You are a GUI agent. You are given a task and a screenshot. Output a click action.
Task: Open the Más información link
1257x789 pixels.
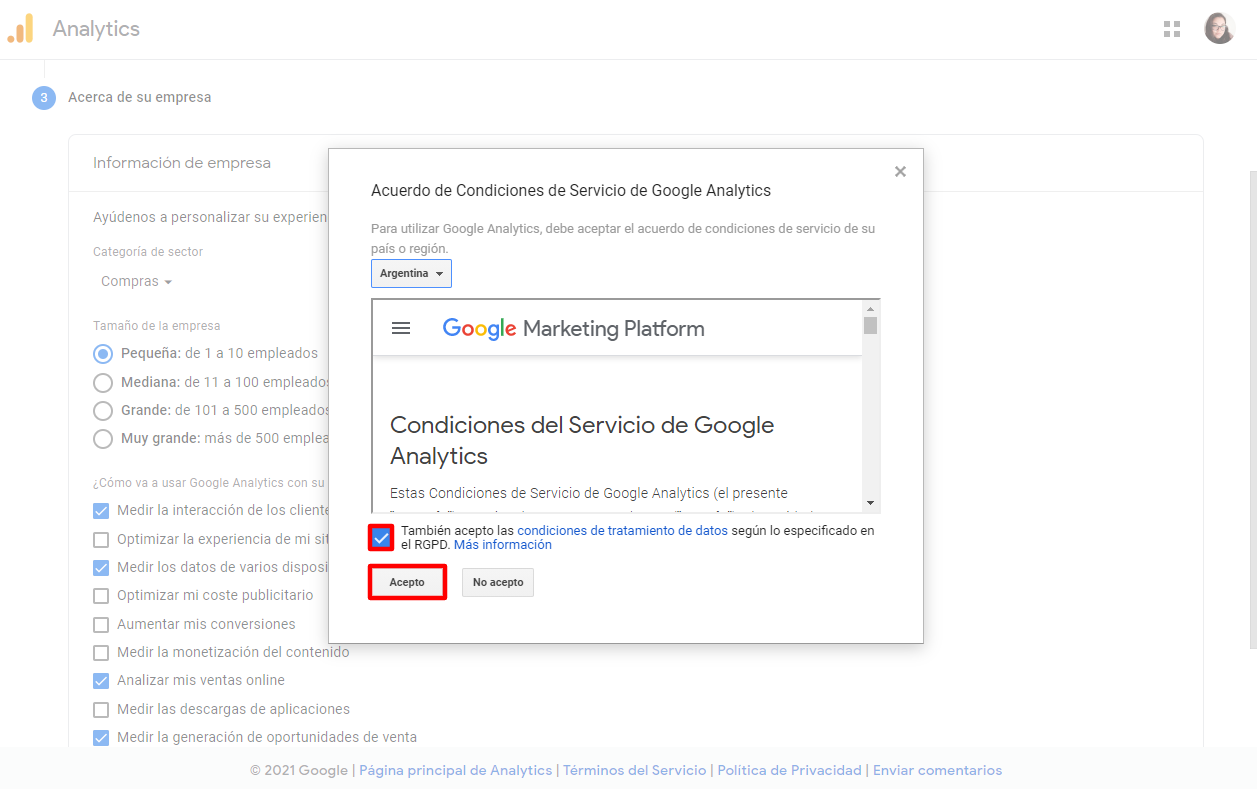(503, 545)
